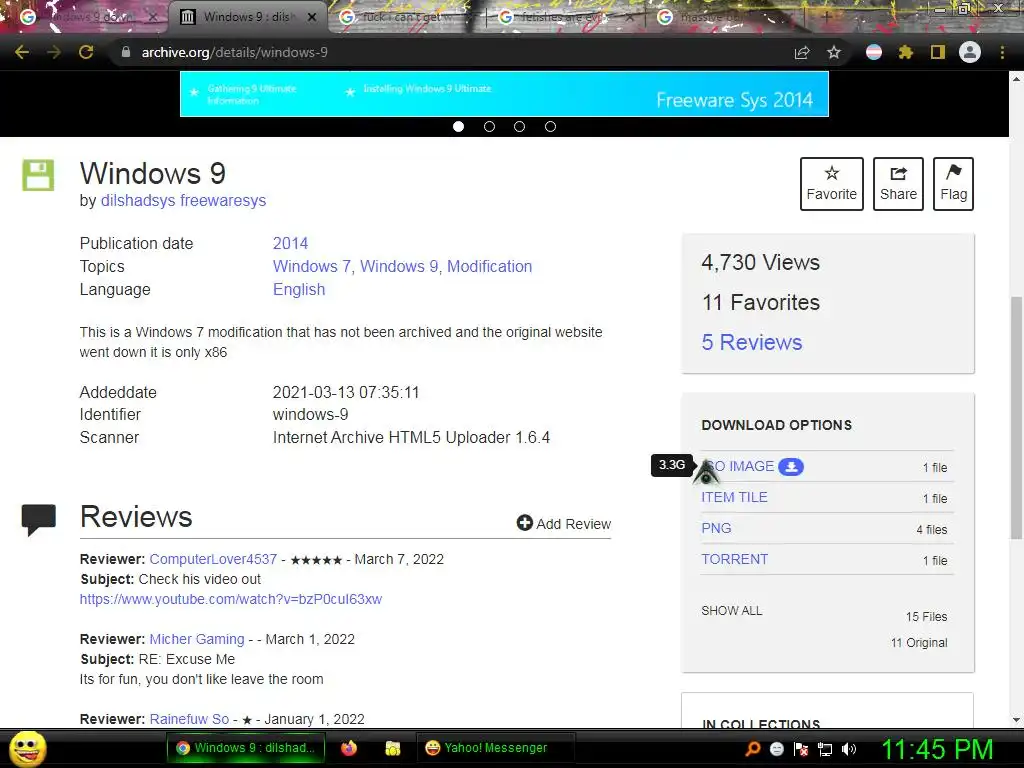Jump to 5 Reviews link
The image size is (1024, 768).
[x=752, y=342]
